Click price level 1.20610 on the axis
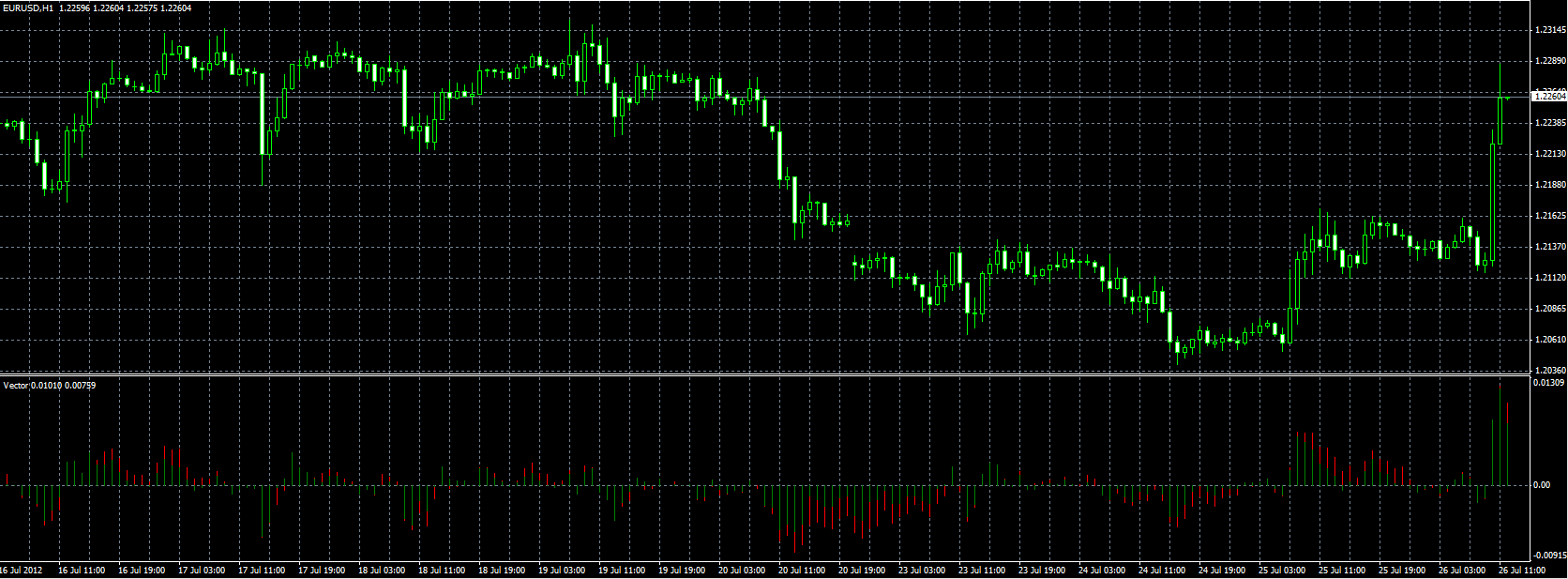This screenshot has width=1568, height=579. [1549, 340]
